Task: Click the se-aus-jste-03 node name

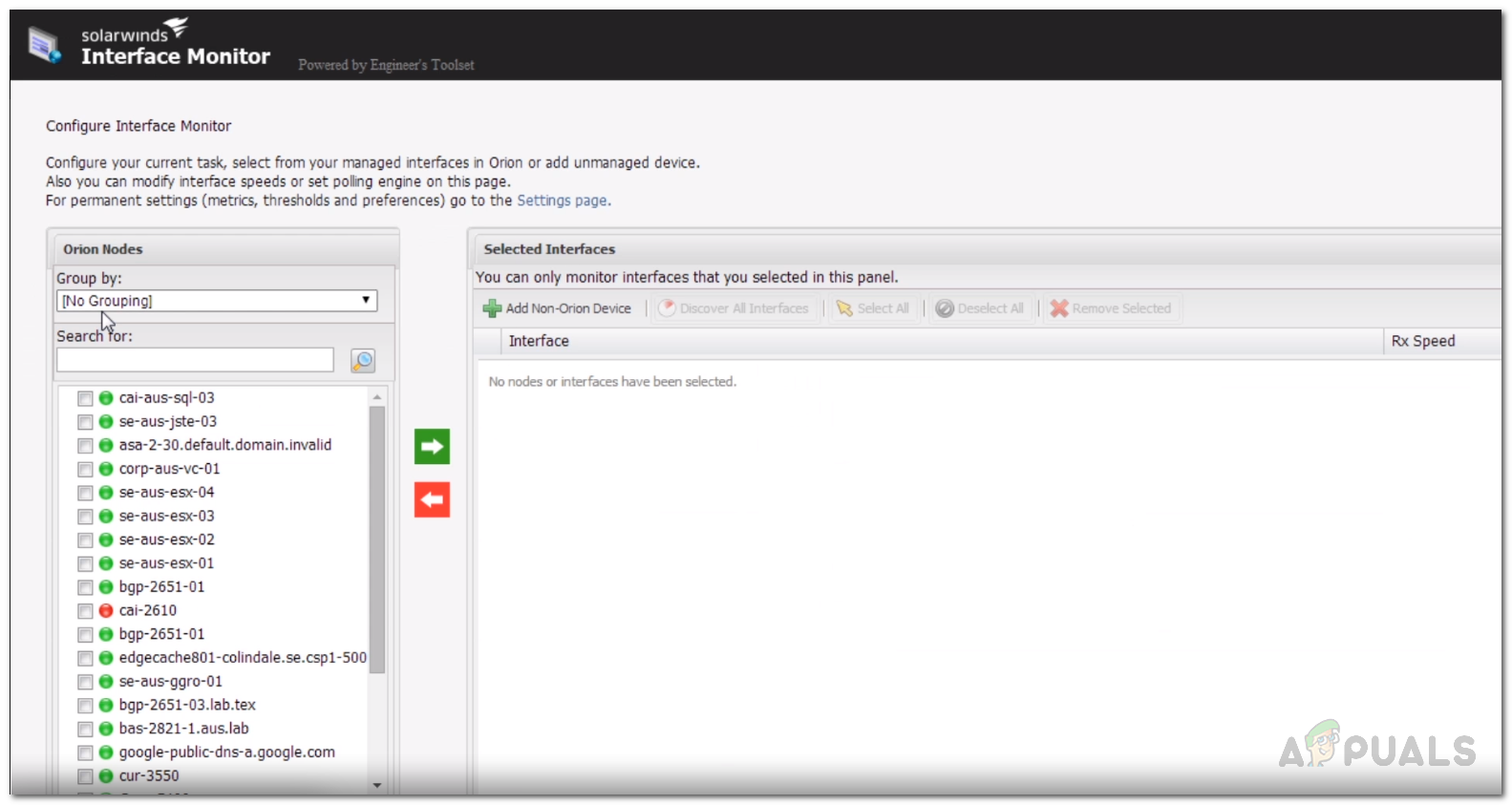Action: (x=168, y=422)
